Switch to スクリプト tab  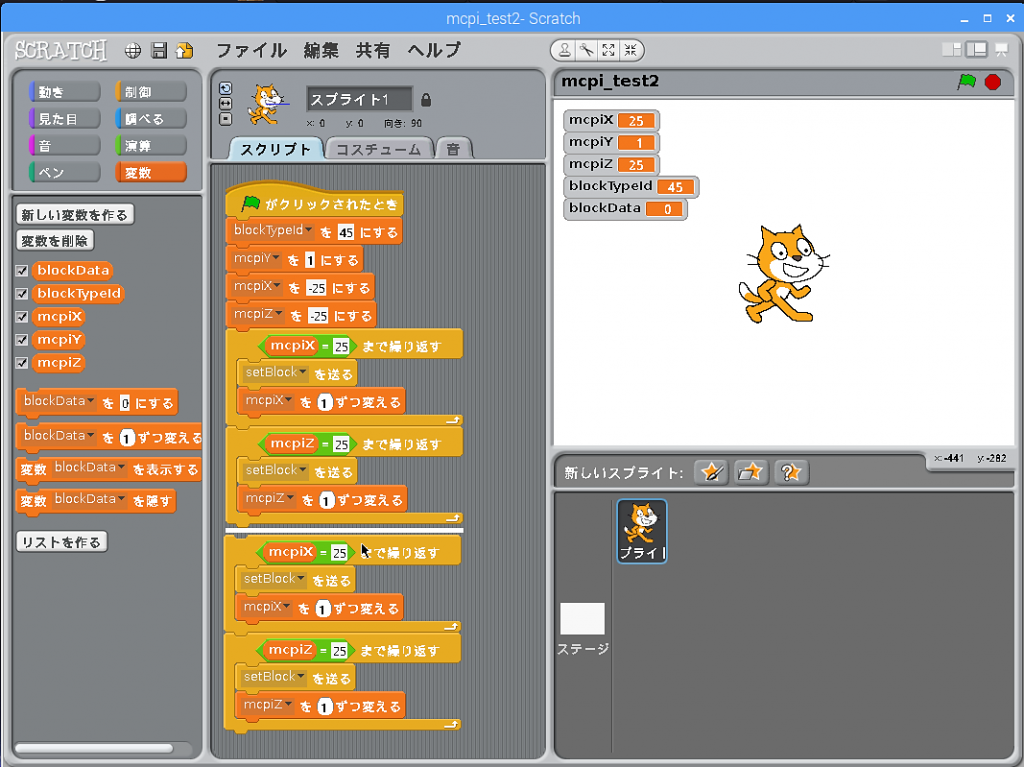coord(276,149)
